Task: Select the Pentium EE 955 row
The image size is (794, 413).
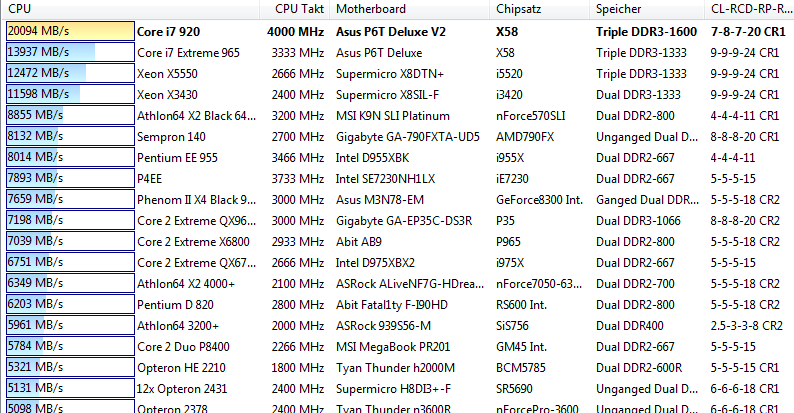Action: pos(397,158)
